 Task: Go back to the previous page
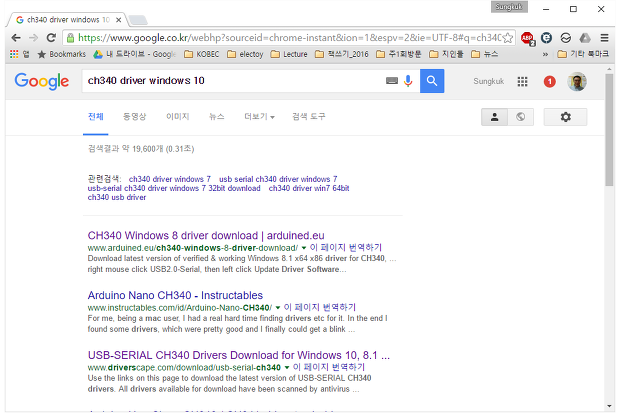pos(16,38)
